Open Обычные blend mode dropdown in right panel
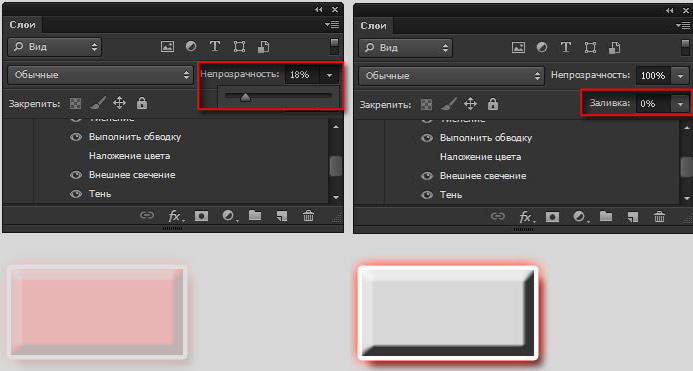The width and height of the screenshot is (693, 371). coord(451,76)
